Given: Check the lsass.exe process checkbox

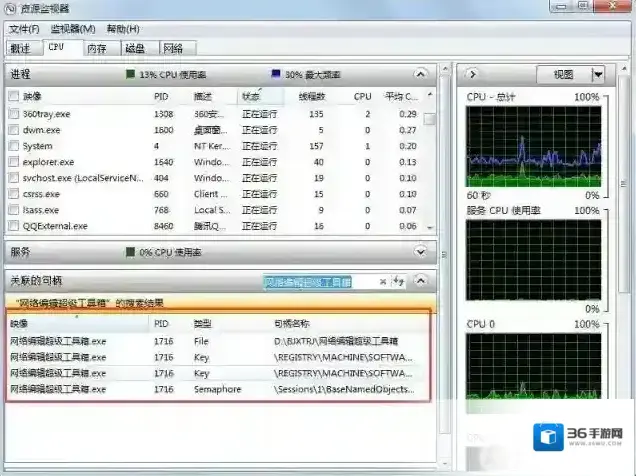Looking at the screenshot, I should coord(14,210).
